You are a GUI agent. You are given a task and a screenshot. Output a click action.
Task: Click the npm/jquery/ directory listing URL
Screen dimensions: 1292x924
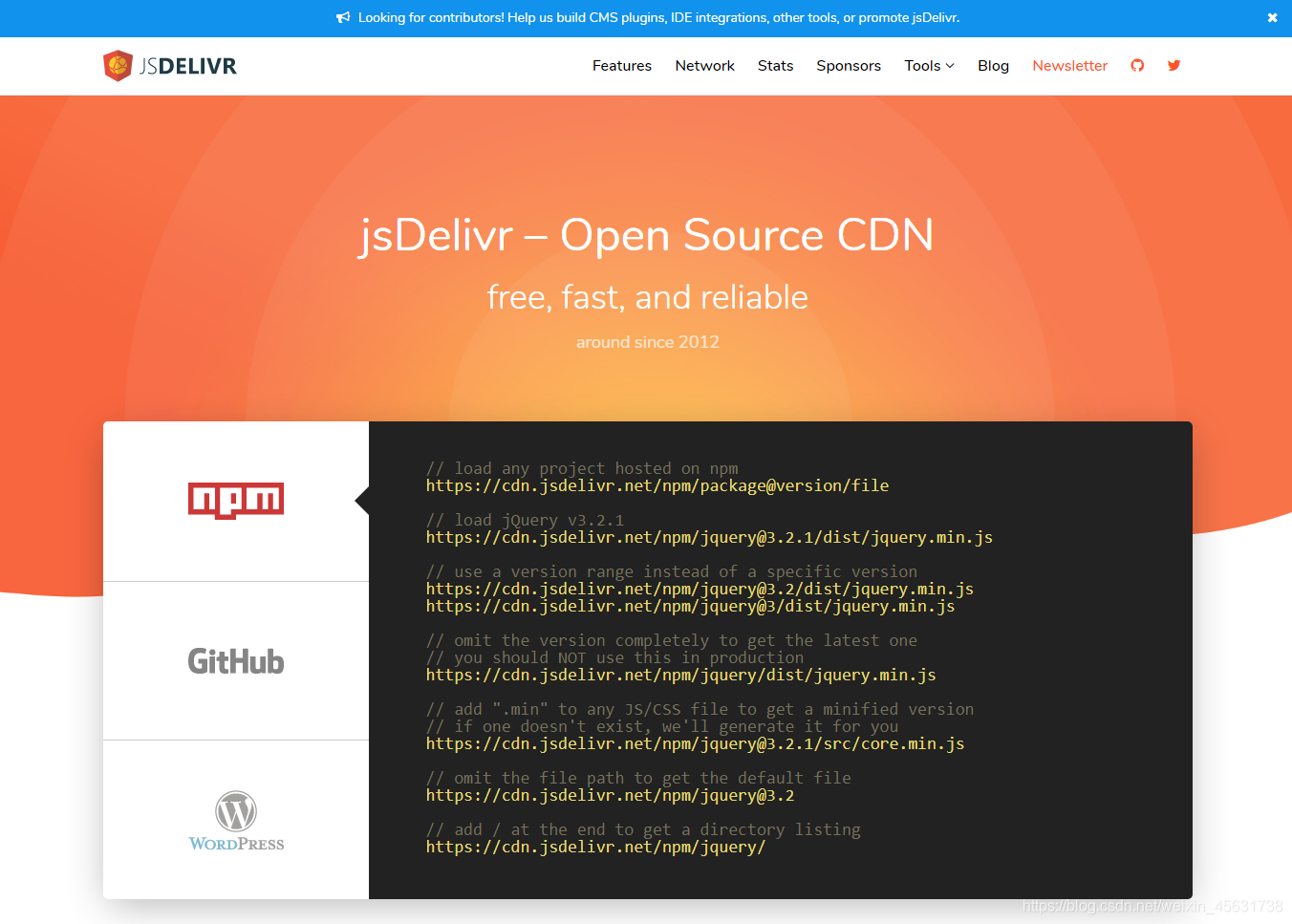point(595,848)
